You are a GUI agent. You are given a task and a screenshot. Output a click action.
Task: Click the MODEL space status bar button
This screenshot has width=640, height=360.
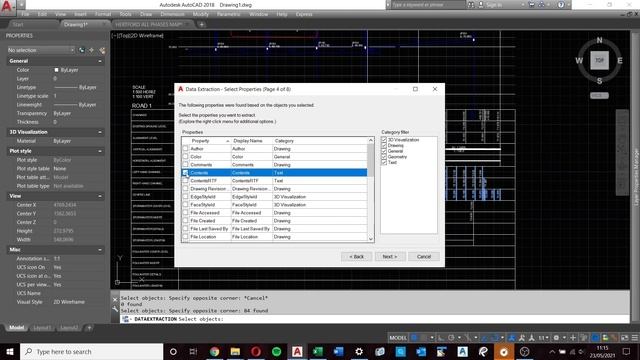398,338
